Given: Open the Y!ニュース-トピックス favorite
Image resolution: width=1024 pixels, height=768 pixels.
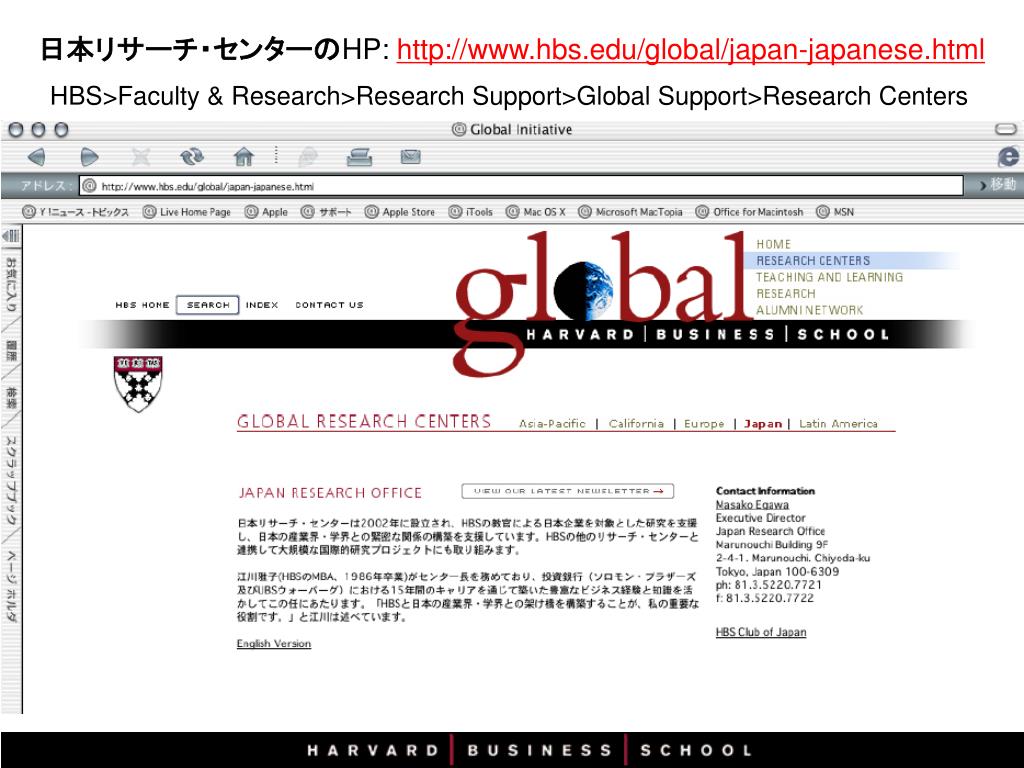Looking at the screenshot, I should (76, 212).
